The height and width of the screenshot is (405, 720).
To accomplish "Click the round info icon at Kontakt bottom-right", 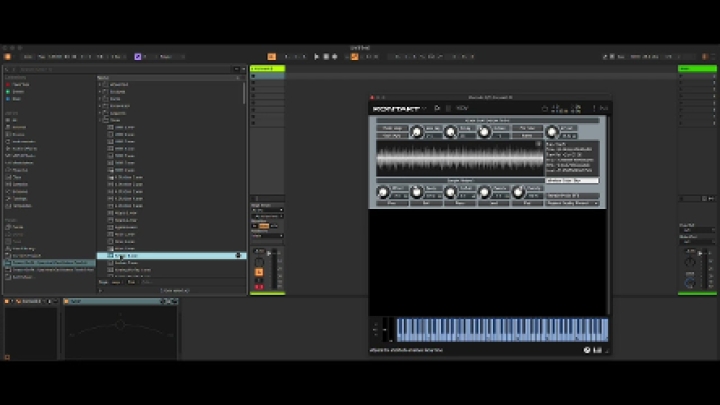I will [x=587, y=350].
